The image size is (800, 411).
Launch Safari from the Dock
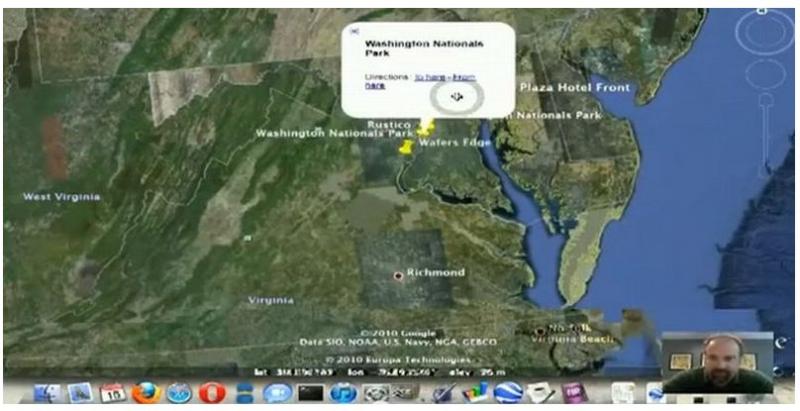click(179, 393)
